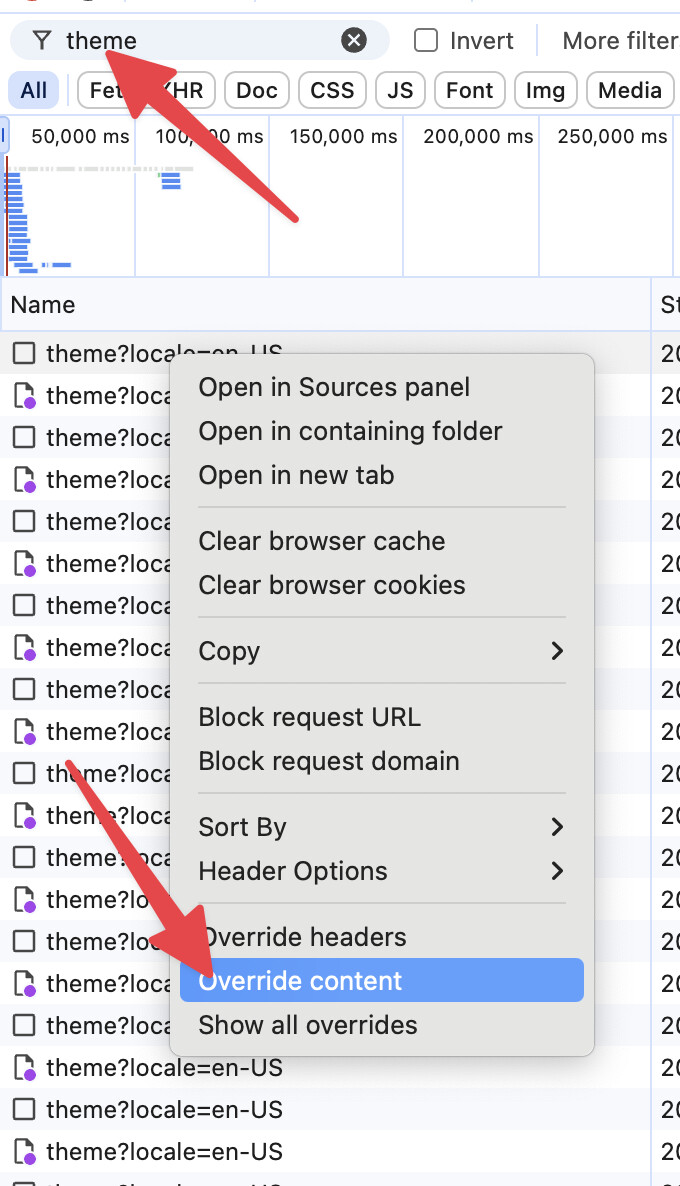
Task: Select the Doc type filter
Action: 257,91
